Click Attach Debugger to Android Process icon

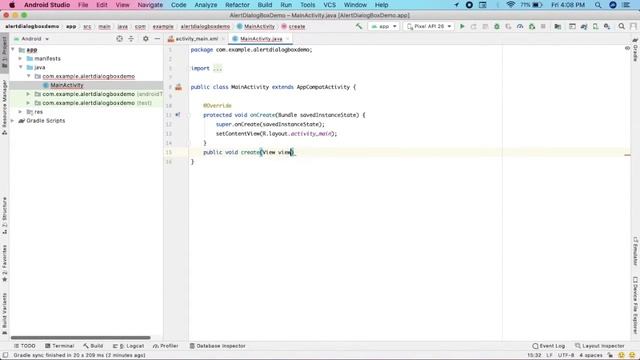coord(532,26)
